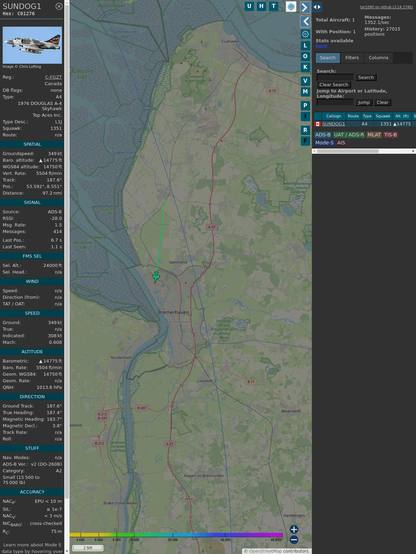This screenshot has width=416, height=554.
Task: Click the Jump button
Action: tap(364, 102)
